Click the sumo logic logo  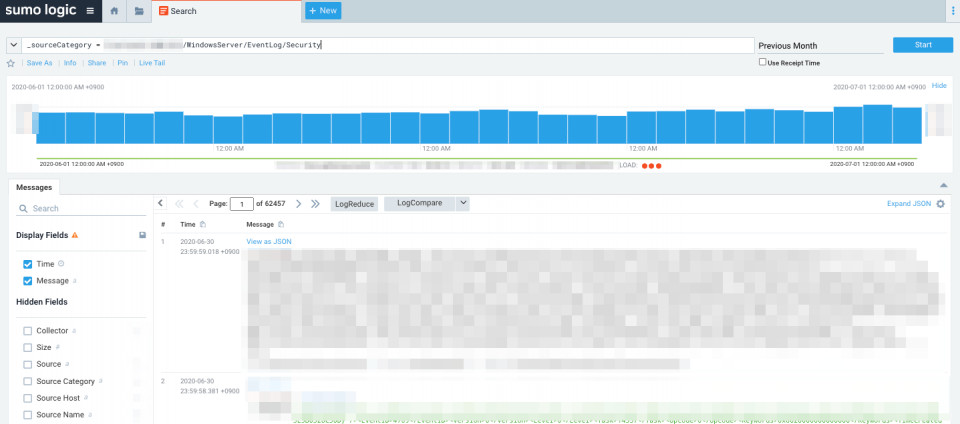(41, 10)
